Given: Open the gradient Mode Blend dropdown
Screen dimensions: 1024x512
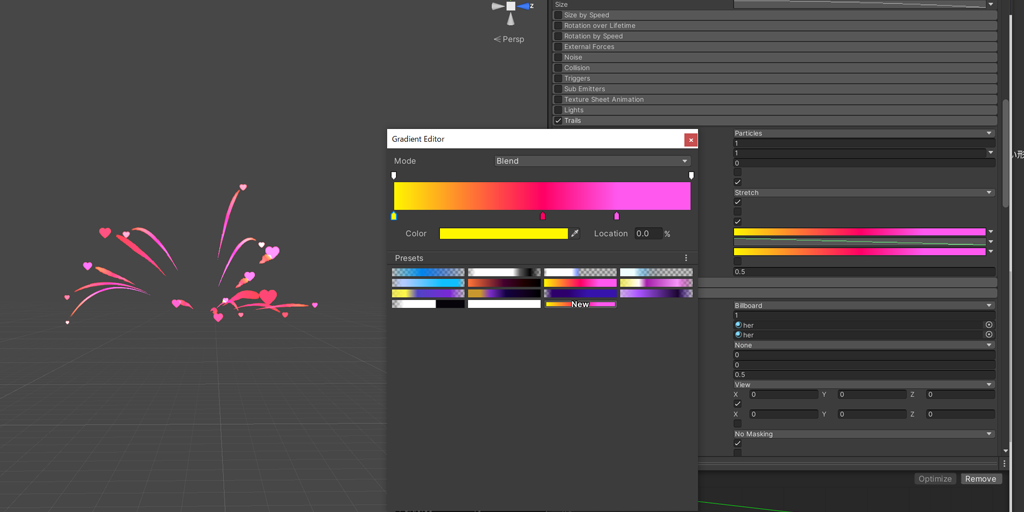Looking at the screenshot, I should tap(592, 161).
